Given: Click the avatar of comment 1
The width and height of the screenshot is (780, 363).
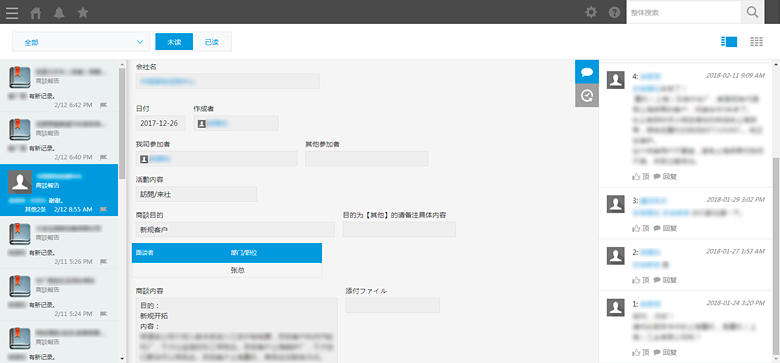Looking at the screenshot, I should click(616, 308).
